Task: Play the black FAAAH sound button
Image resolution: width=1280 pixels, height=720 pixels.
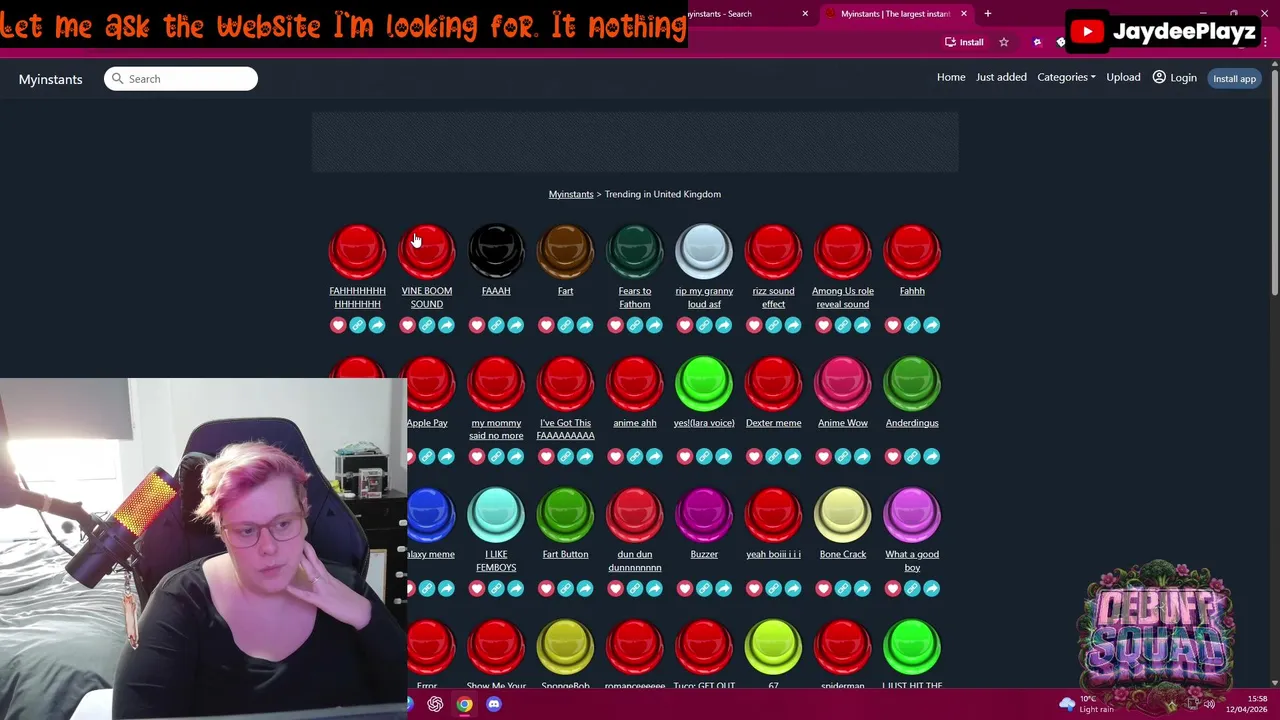Action: (496, 251)
